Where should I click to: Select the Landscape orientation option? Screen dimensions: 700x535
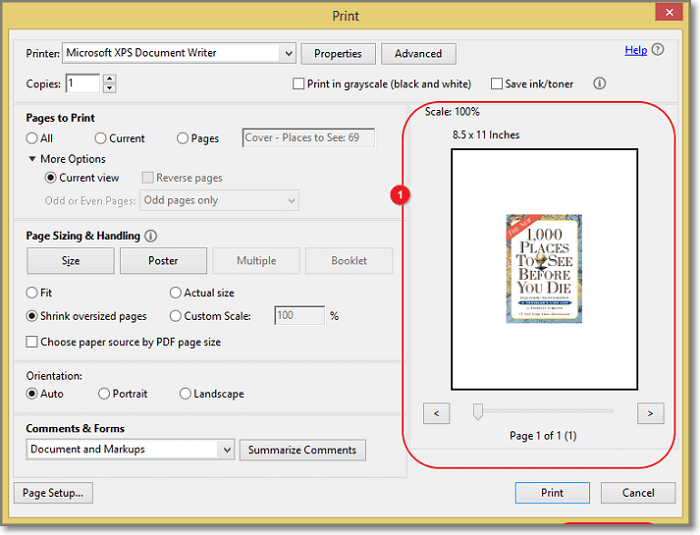185,394
